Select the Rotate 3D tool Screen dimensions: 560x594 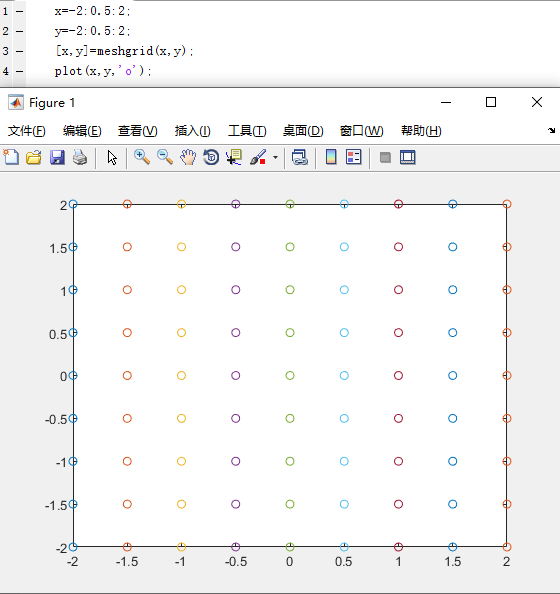pos(211,157)
